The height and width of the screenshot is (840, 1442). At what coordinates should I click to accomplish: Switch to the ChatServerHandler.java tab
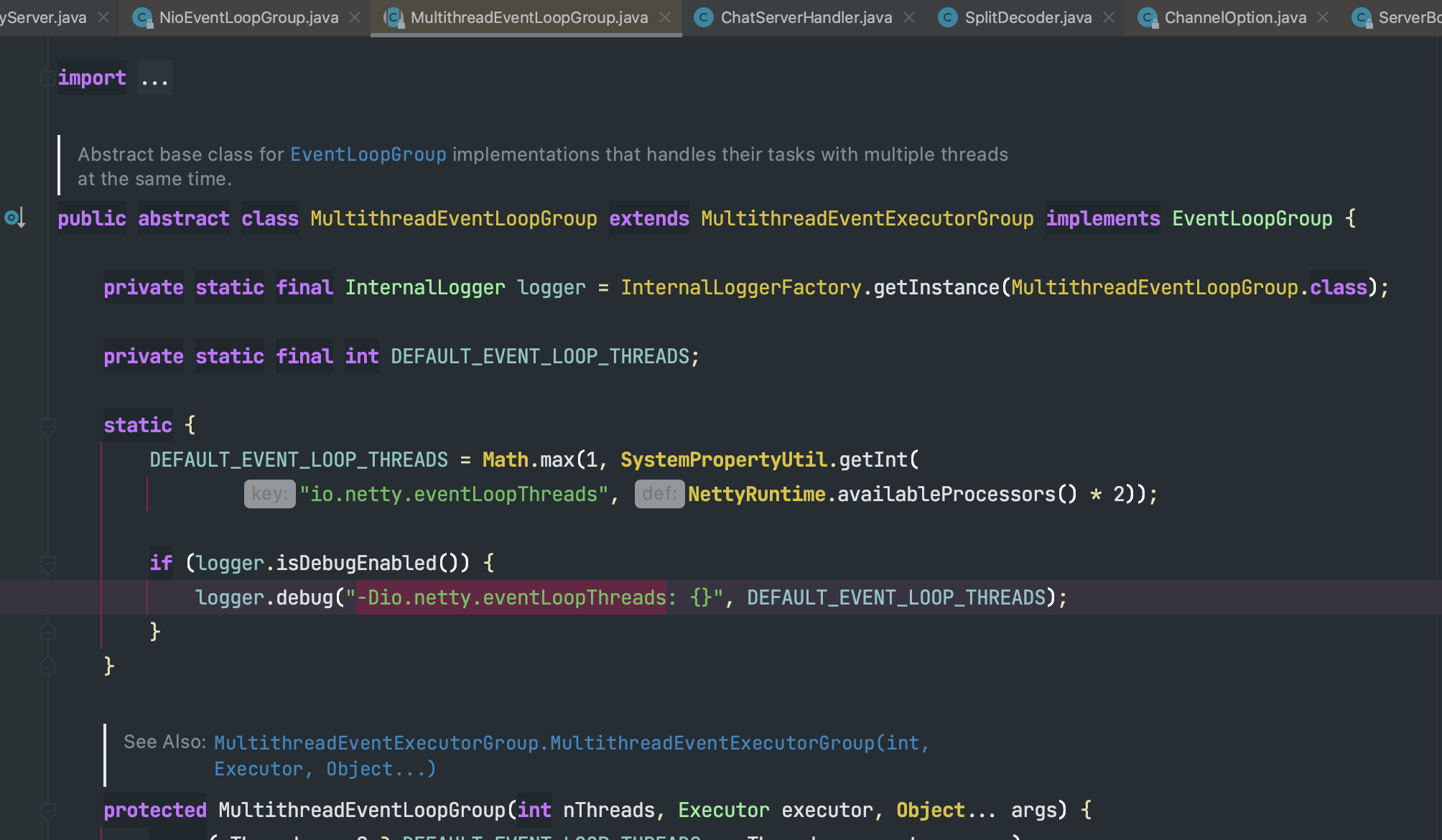tap(806, 17)
